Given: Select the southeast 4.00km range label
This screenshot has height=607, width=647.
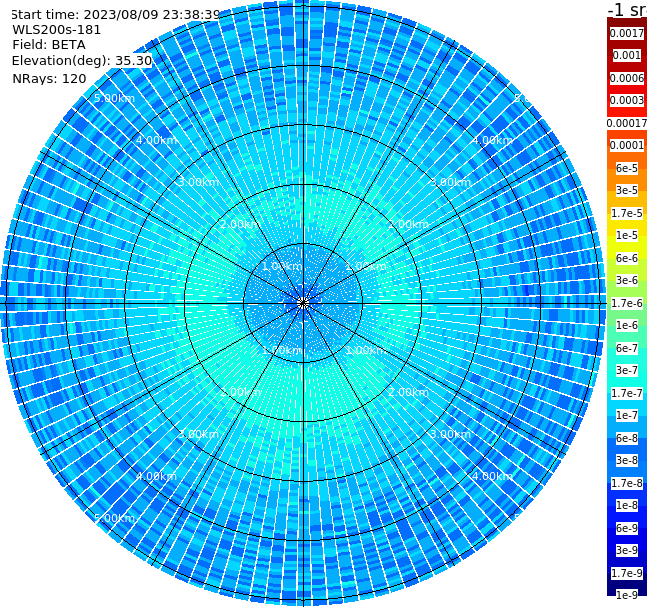Looking at the screenshot, I should pos(492,476).
